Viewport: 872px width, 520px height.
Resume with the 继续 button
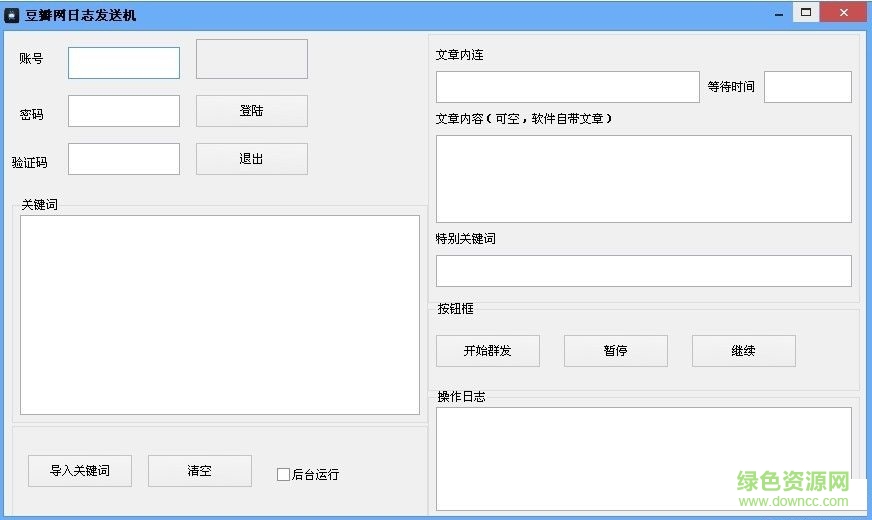(744, 351)
